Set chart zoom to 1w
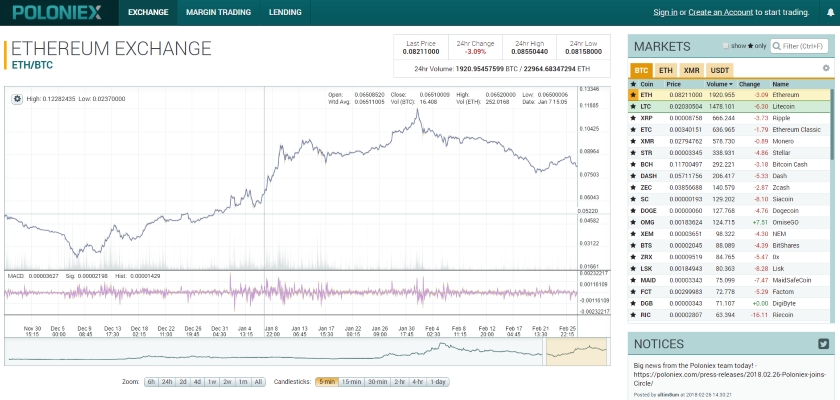 point(212,382)
